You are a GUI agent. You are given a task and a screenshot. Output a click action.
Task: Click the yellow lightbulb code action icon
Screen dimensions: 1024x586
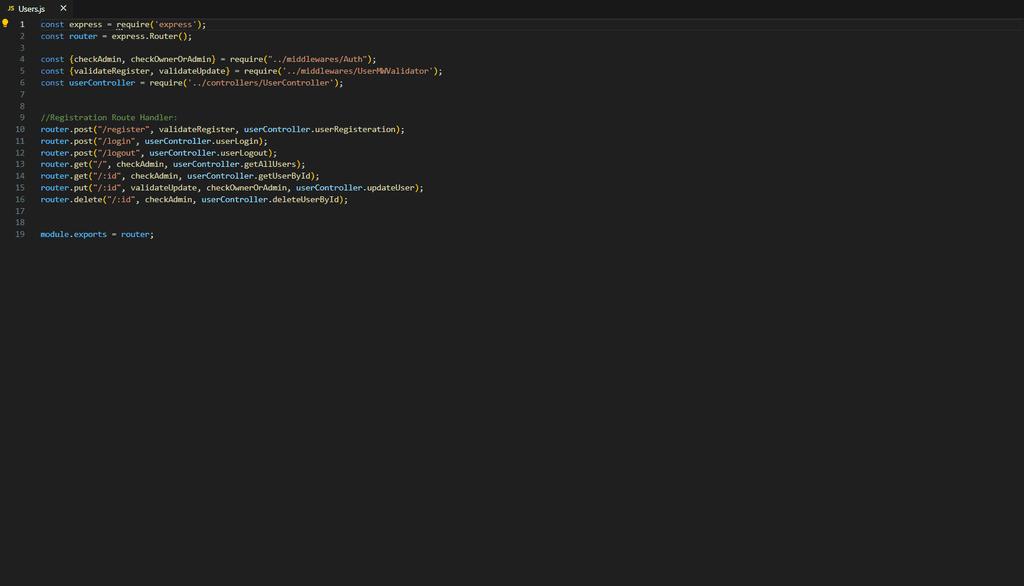(5, 23)
